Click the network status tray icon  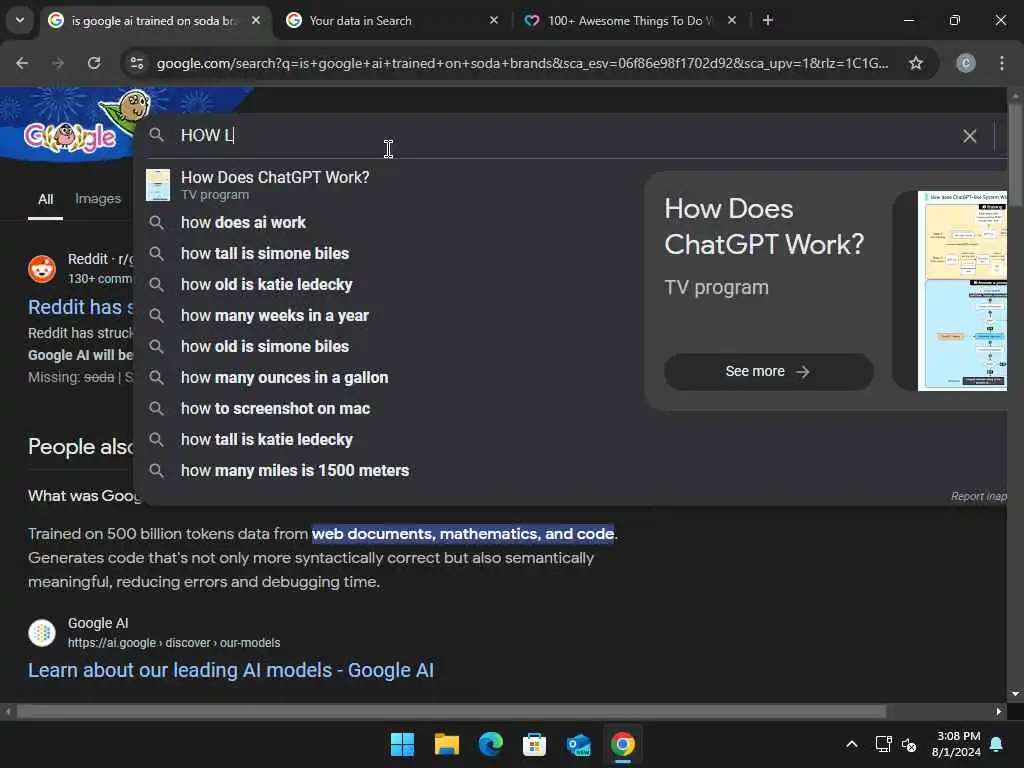(x=884, y=744)
